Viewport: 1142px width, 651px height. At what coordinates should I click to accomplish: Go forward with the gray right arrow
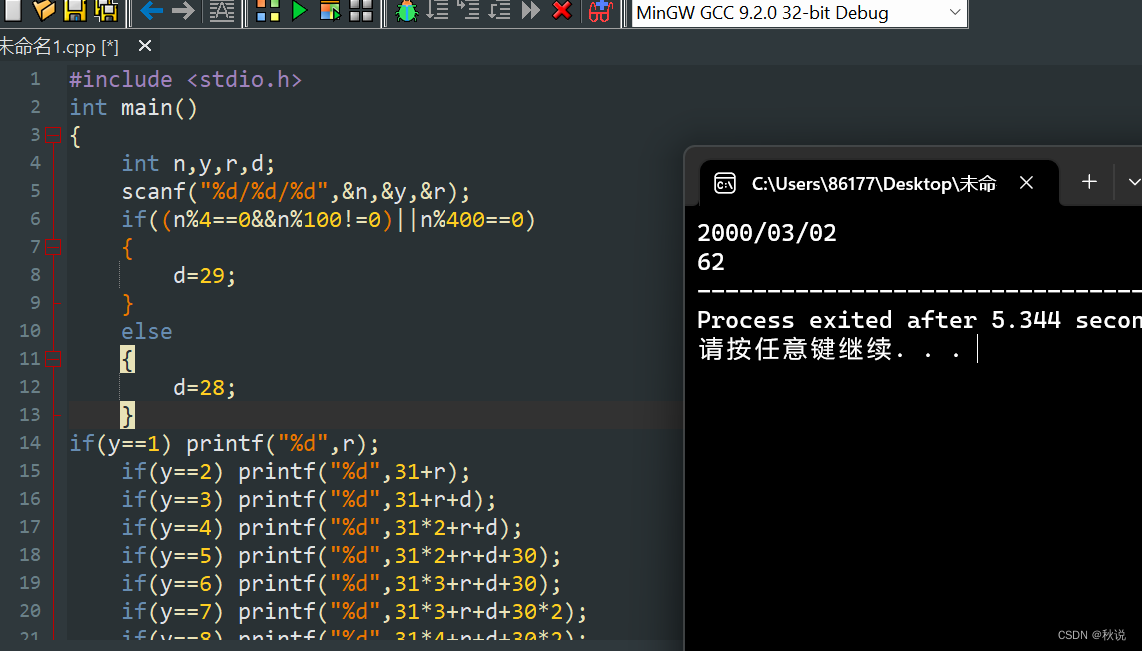coord(183,11)
